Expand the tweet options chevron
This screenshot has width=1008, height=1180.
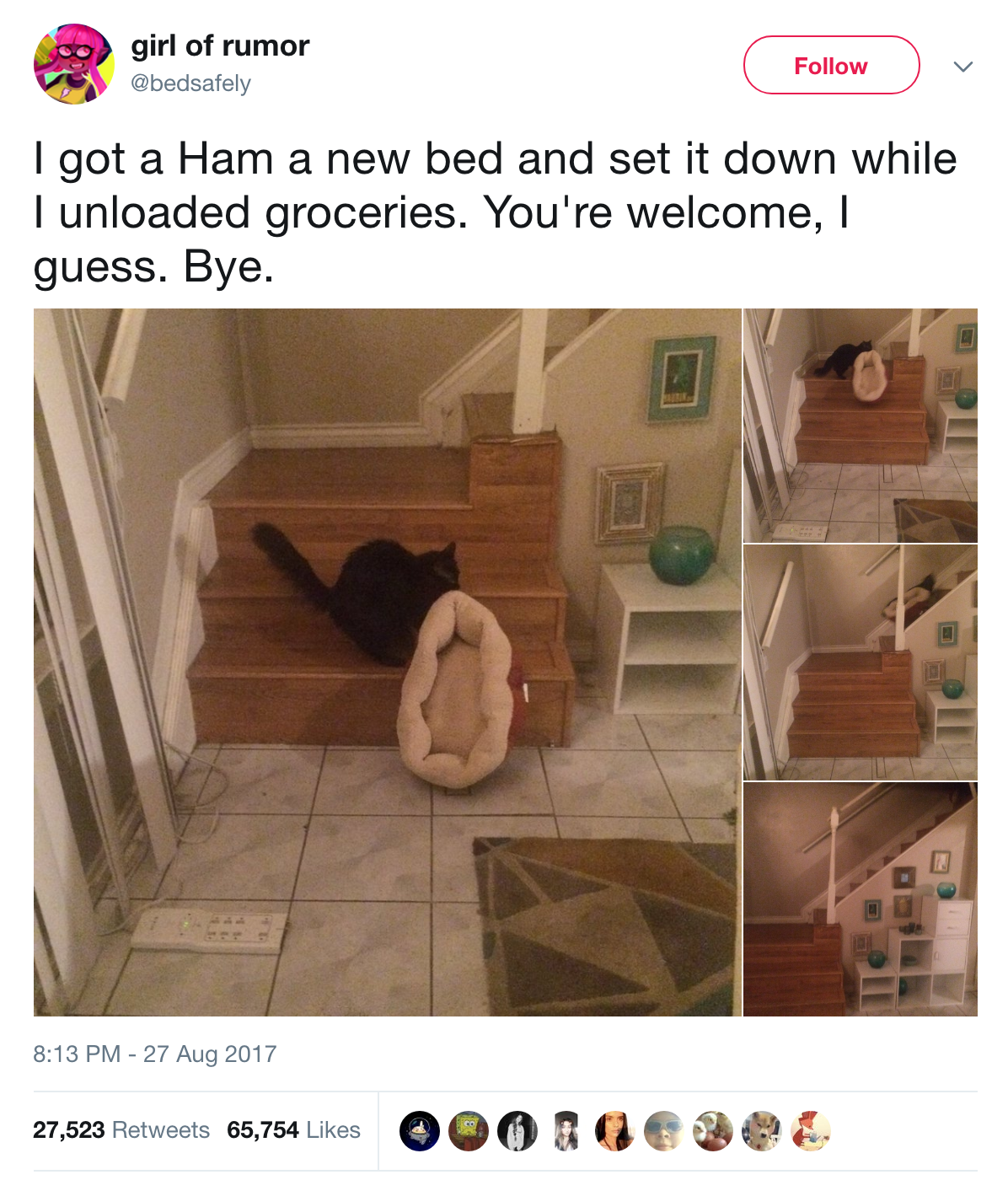coord(962,66)
